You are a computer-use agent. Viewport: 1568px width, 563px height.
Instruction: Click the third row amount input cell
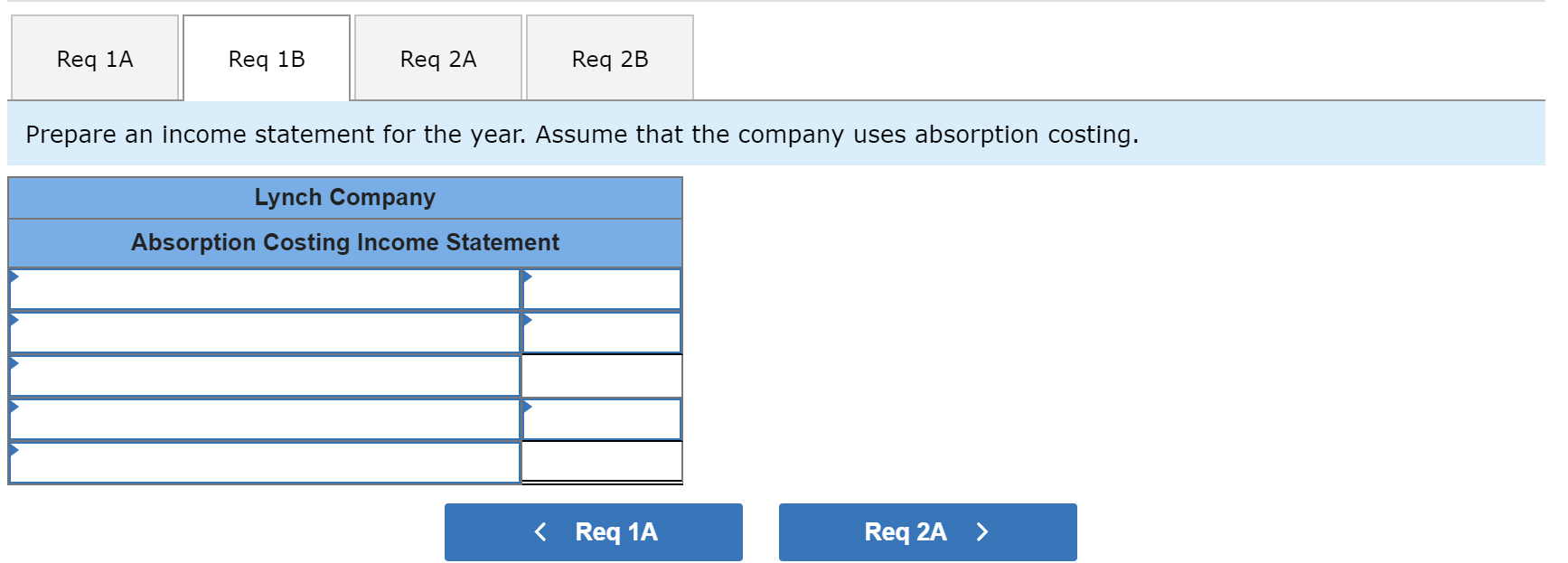coord(600,375)
